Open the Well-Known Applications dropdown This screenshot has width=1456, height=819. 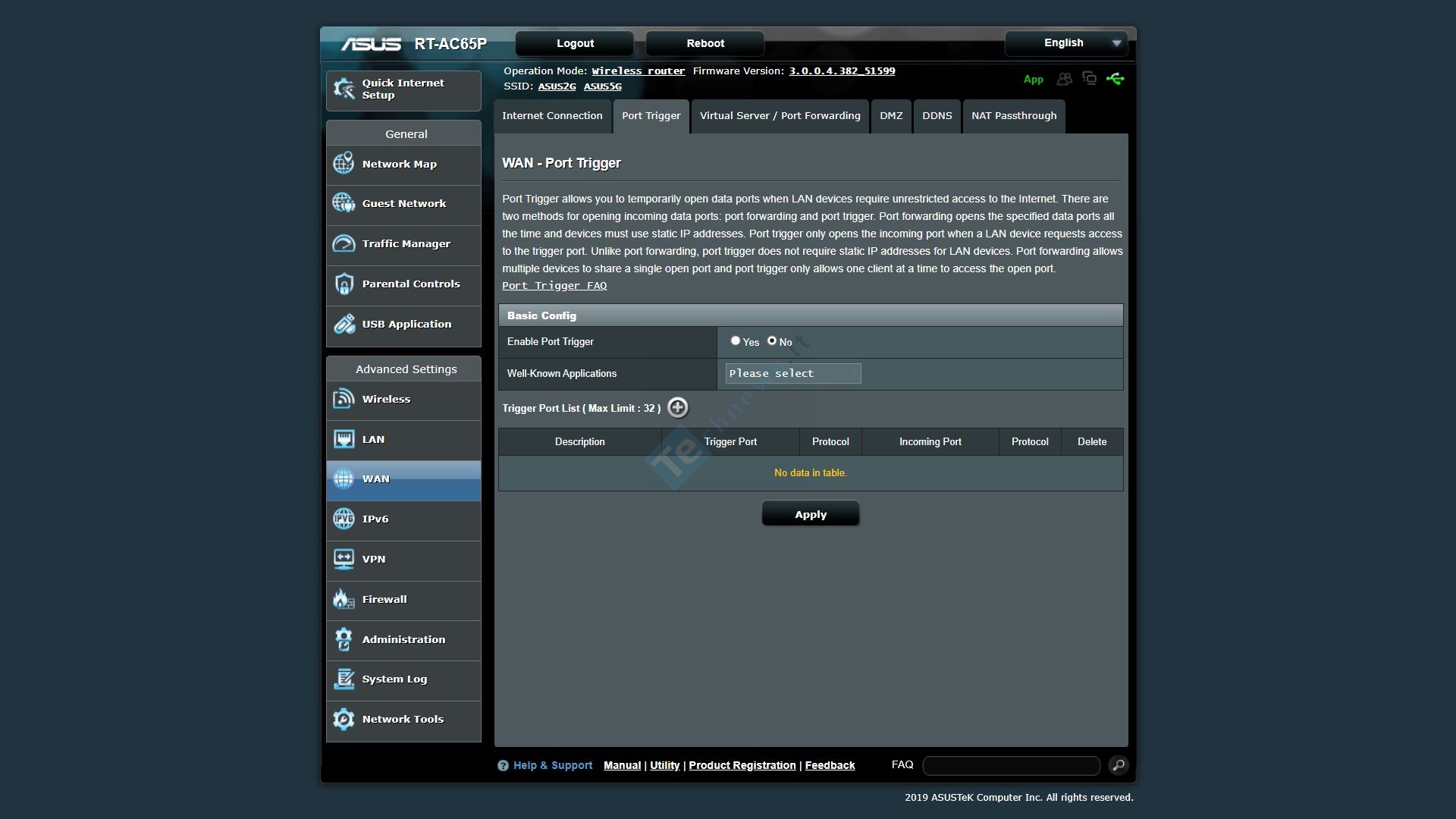[x=793, y=373]
